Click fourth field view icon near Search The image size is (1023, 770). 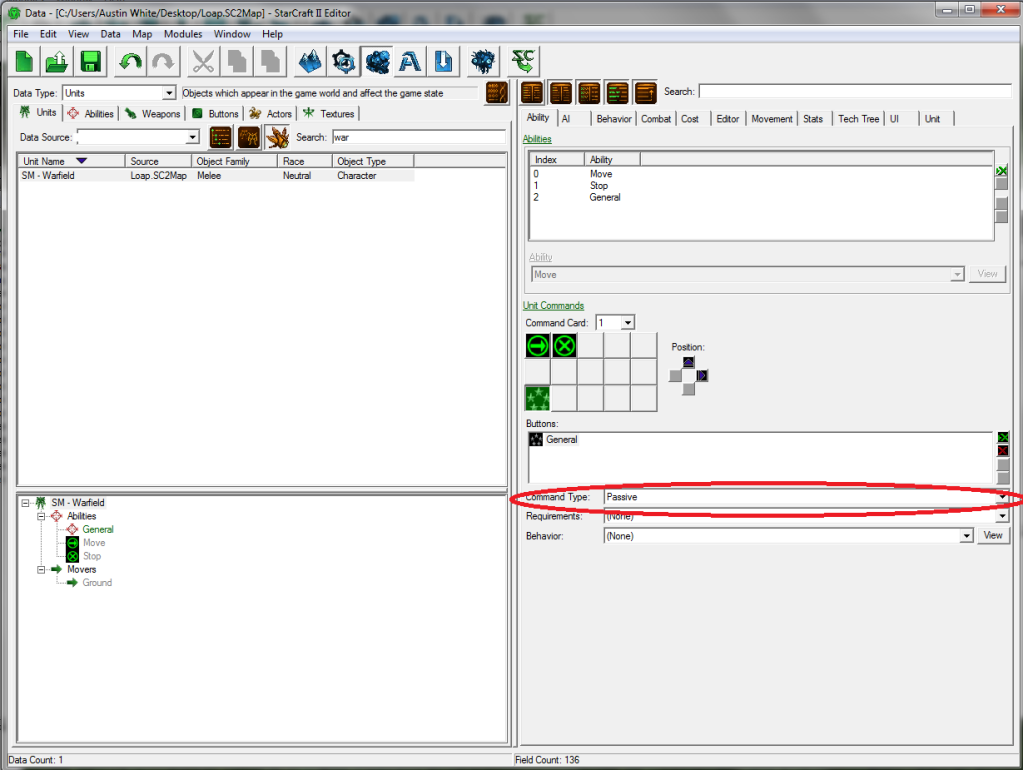pos(617,93)
